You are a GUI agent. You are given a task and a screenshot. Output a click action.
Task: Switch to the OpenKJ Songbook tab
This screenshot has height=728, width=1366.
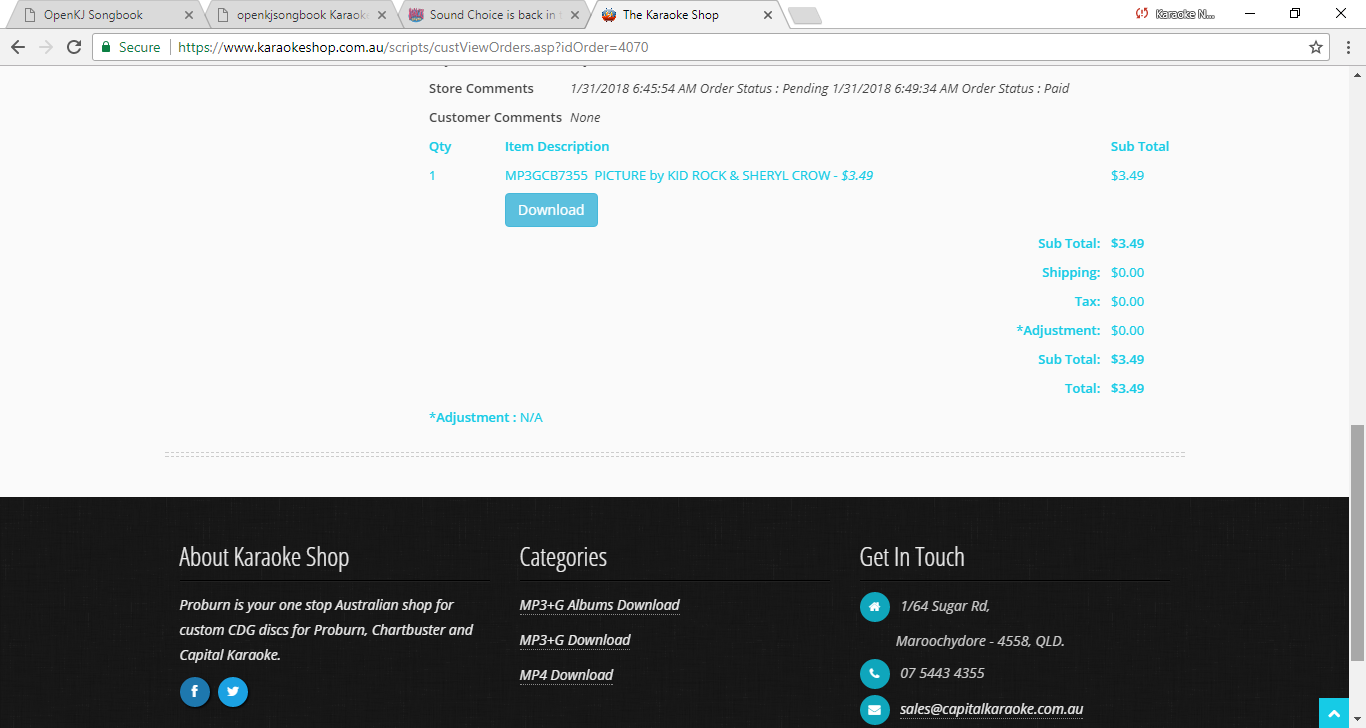[x=93, y=15]
